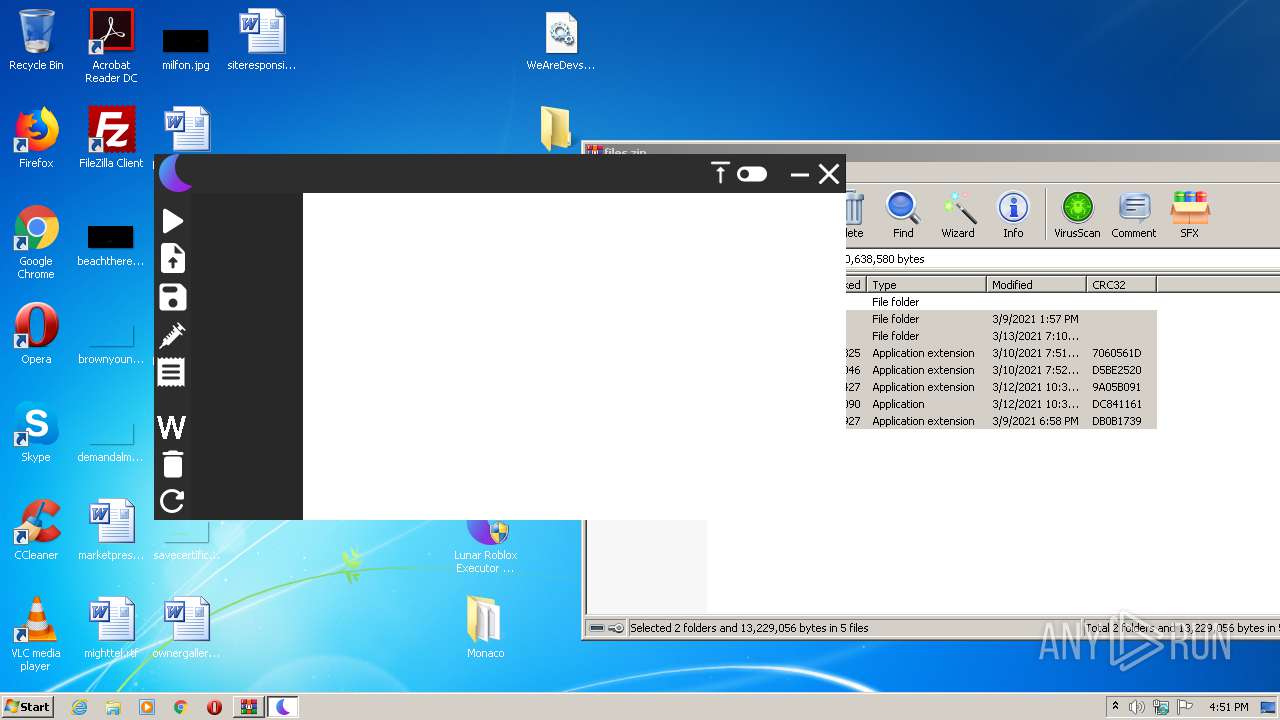
Task: Sort WinRAR list by Type column
Action: 926,285
